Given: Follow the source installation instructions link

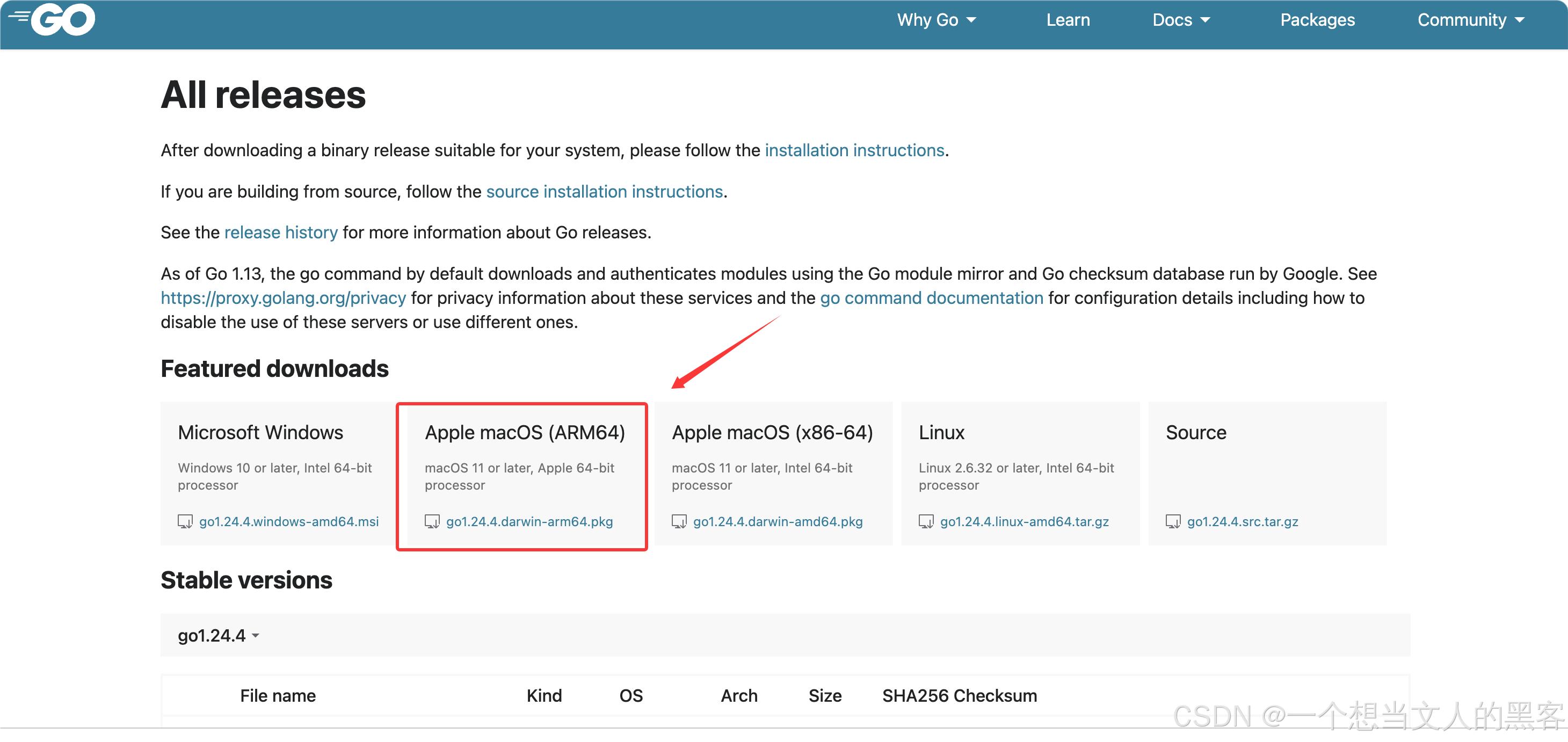Looking at the screenshot, I should (605, 191).
